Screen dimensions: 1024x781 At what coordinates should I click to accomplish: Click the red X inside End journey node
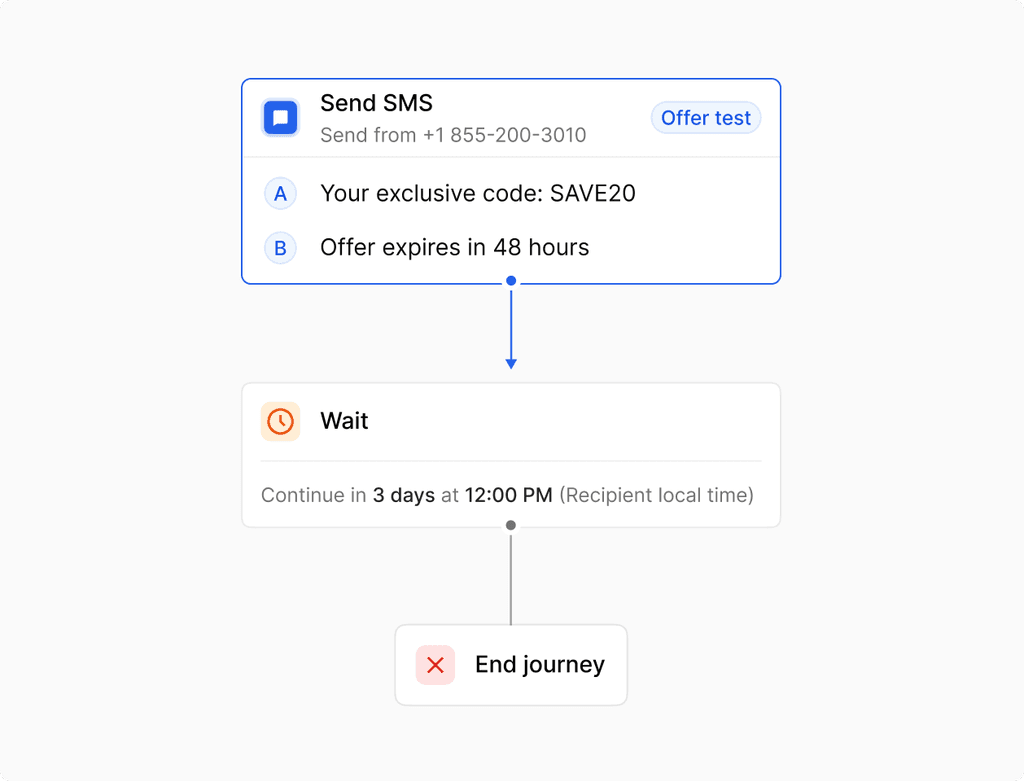click(x=434, y=664)
